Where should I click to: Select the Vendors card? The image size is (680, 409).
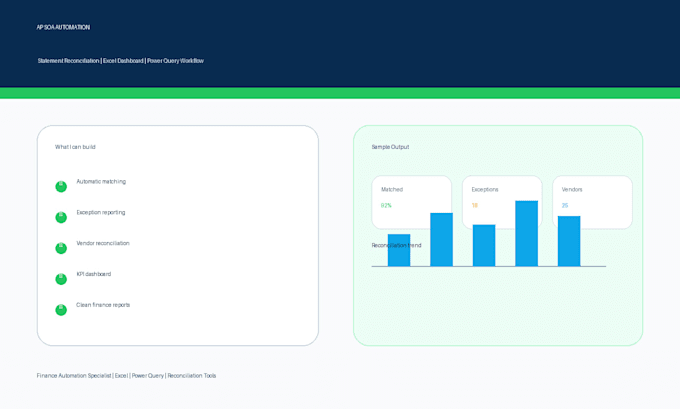point(592,202)
